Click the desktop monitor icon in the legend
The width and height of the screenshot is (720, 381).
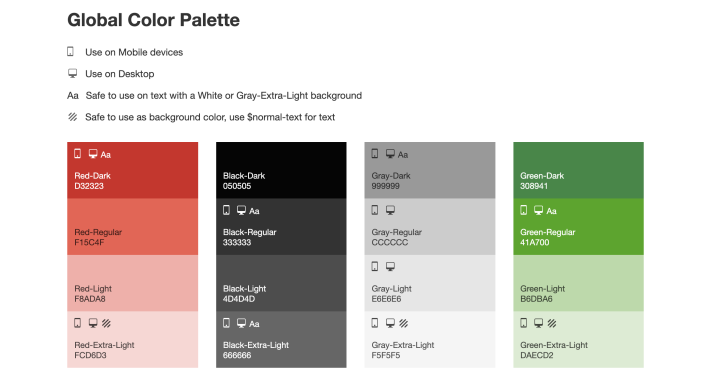point(73,73)
